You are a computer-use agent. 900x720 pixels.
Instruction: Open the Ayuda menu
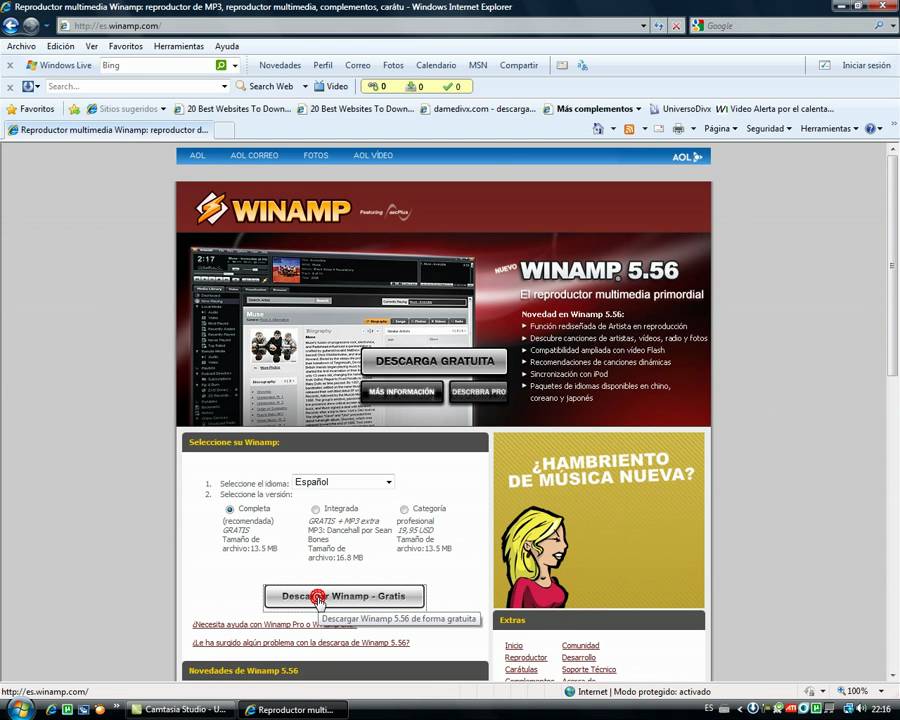(x=227, y=47)
